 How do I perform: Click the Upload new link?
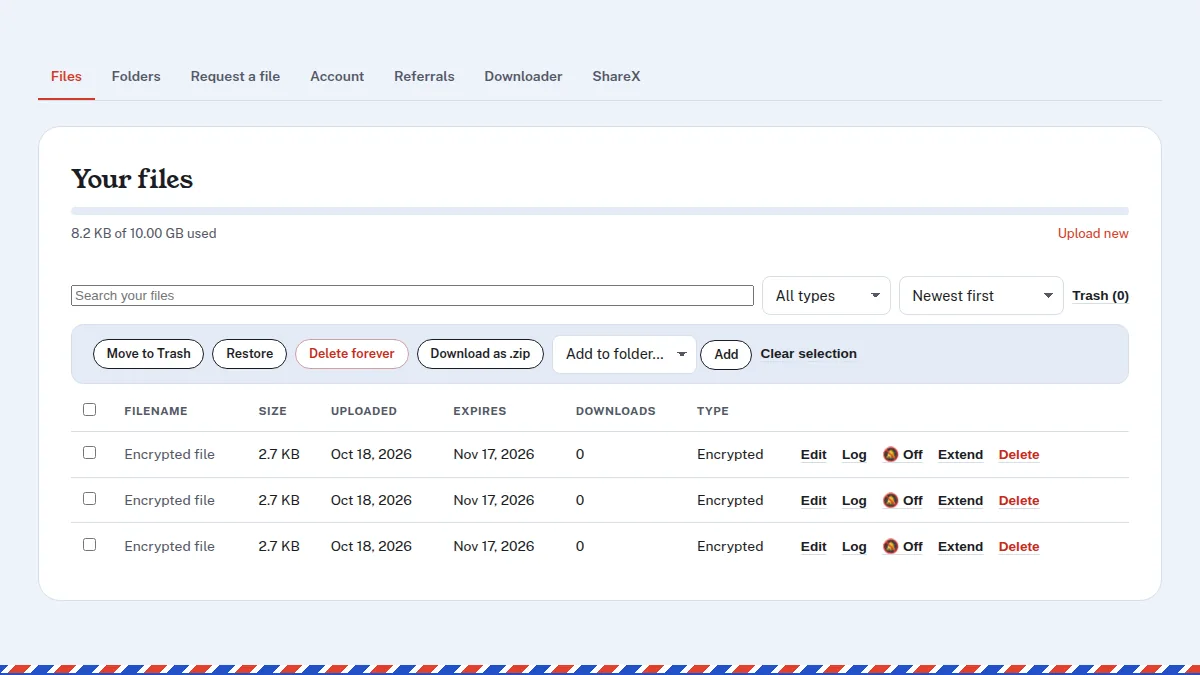(1093, 234)
